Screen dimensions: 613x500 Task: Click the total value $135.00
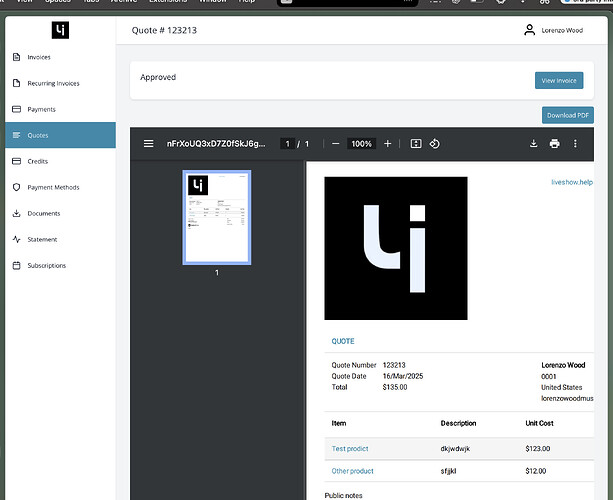coord(395,387)
